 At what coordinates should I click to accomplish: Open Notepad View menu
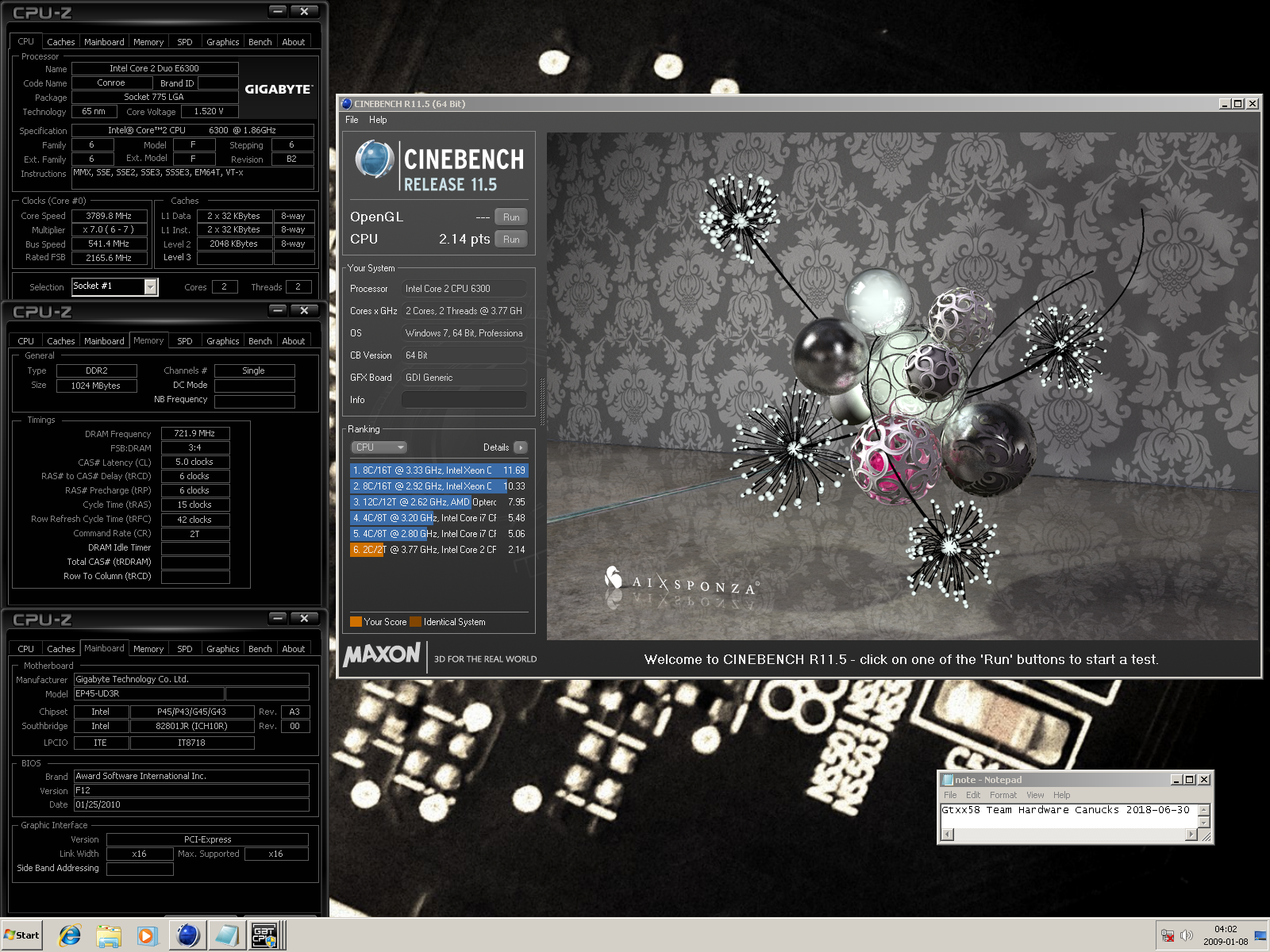[1035, 795]
